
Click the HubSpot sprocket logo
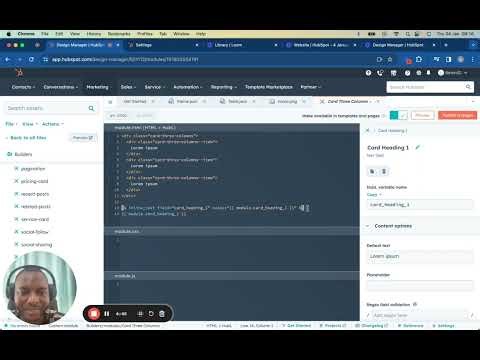coord(20,72)
